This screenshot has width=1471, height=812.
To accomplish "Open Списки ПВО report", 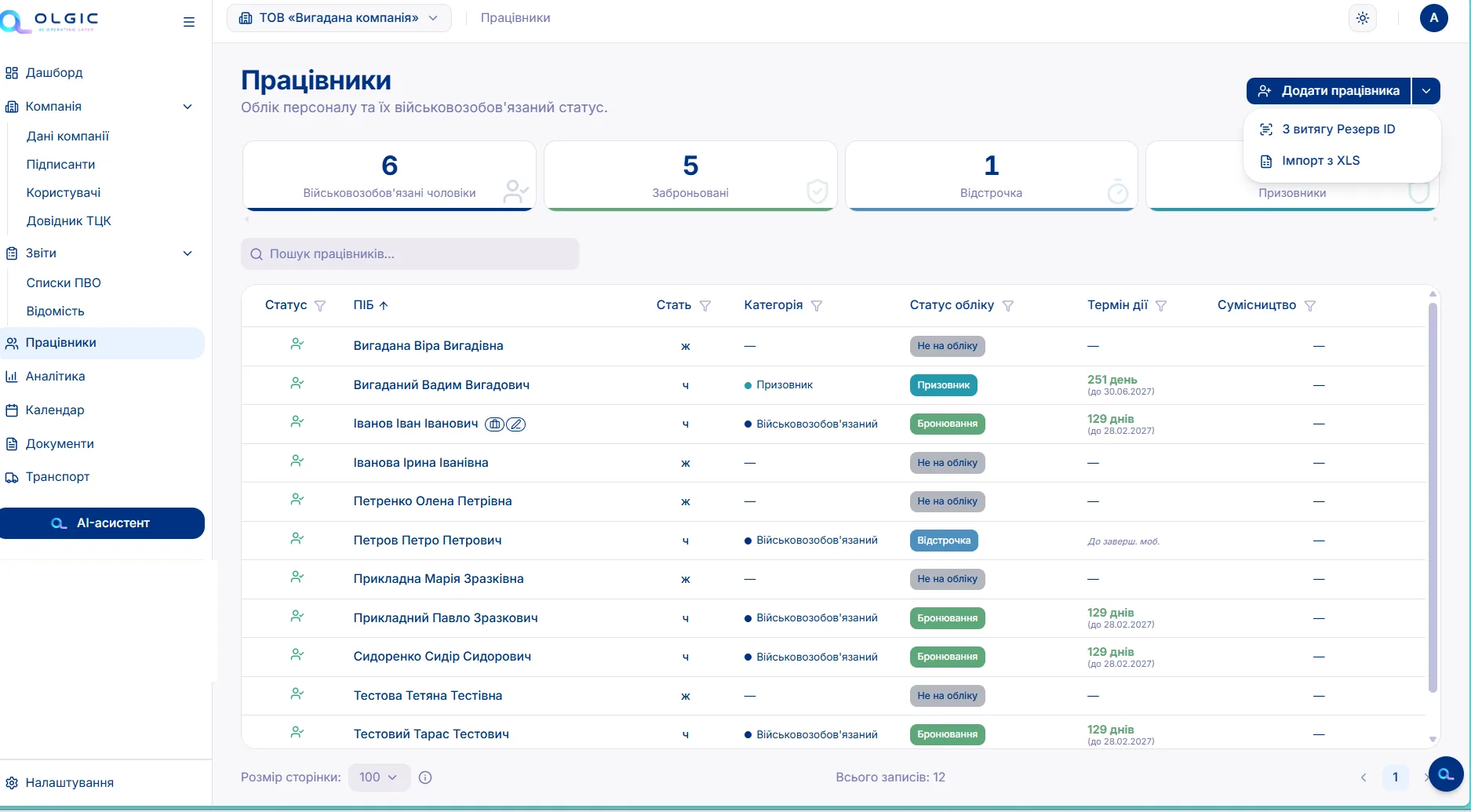I will pos(64,283).
